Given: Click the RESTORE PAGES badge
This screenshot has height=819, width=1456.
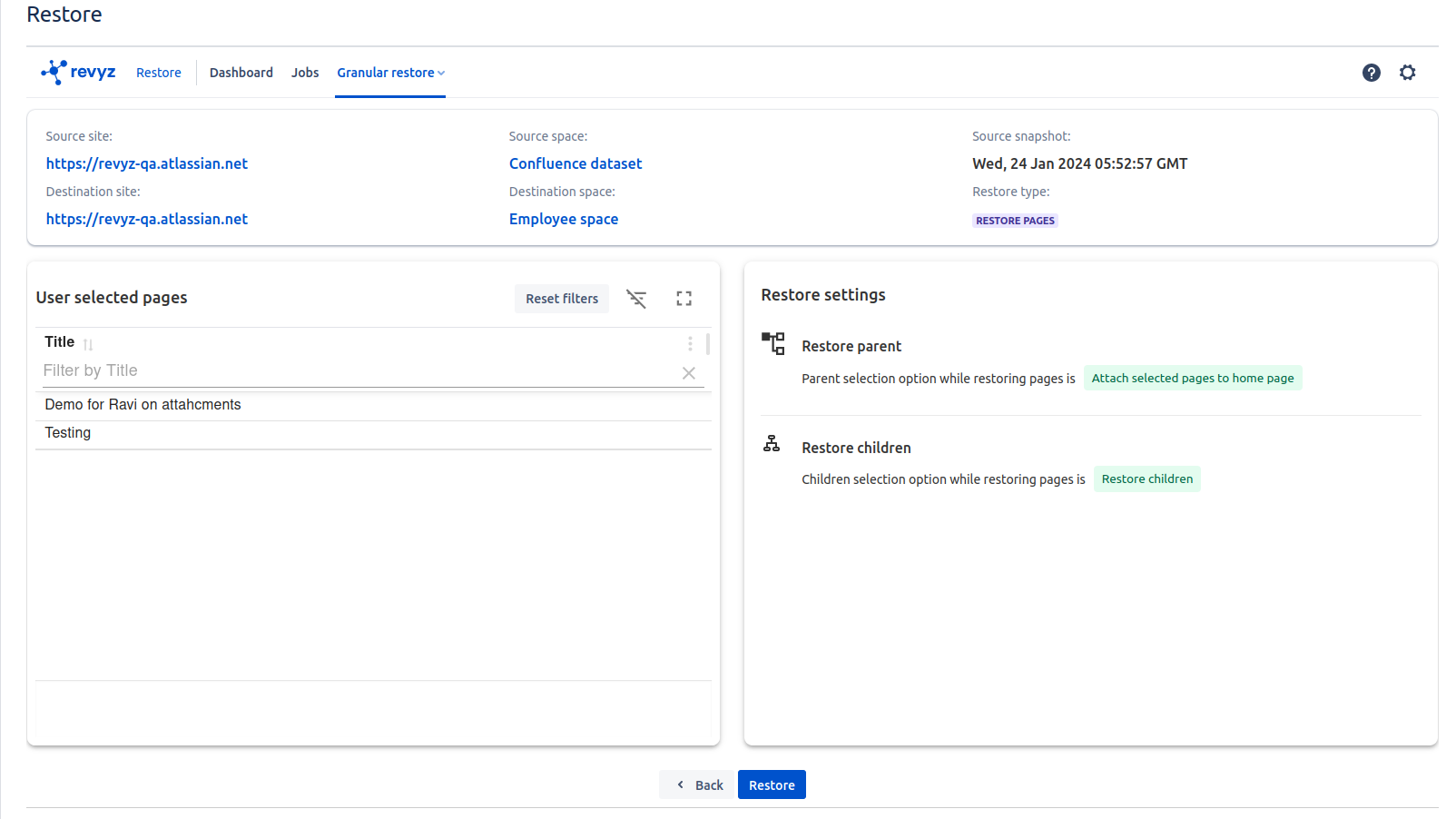Looking at the screenshot, I should coord(1015,221).
